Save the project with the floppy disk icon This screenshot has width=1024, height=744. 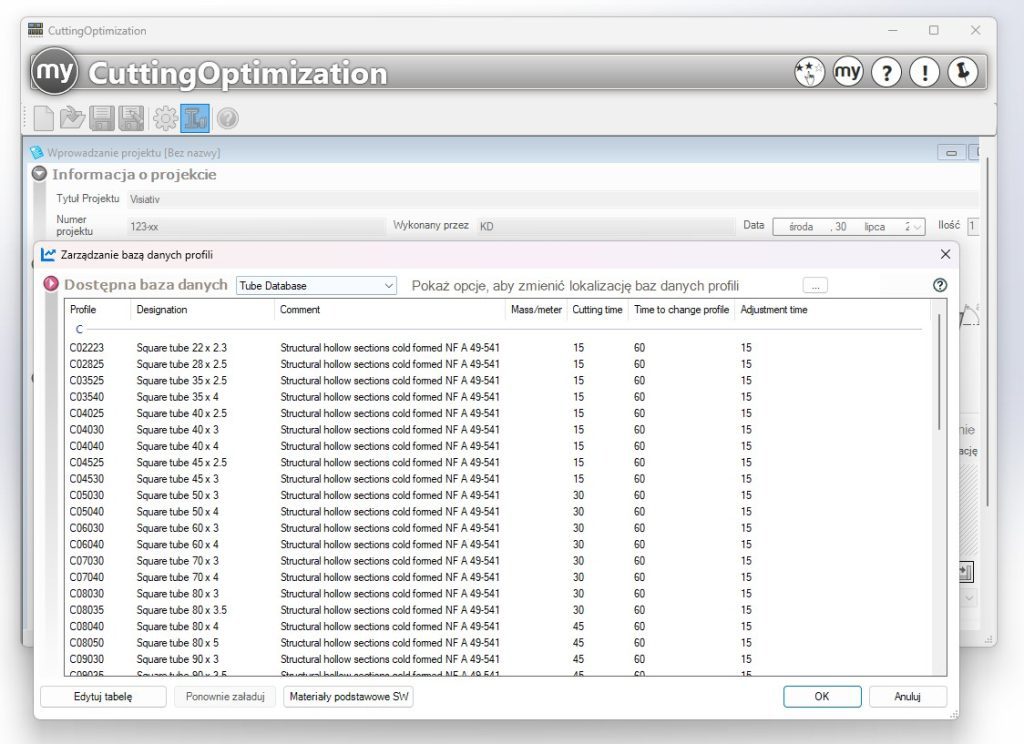pyautogui.click(x=102, y=118)
